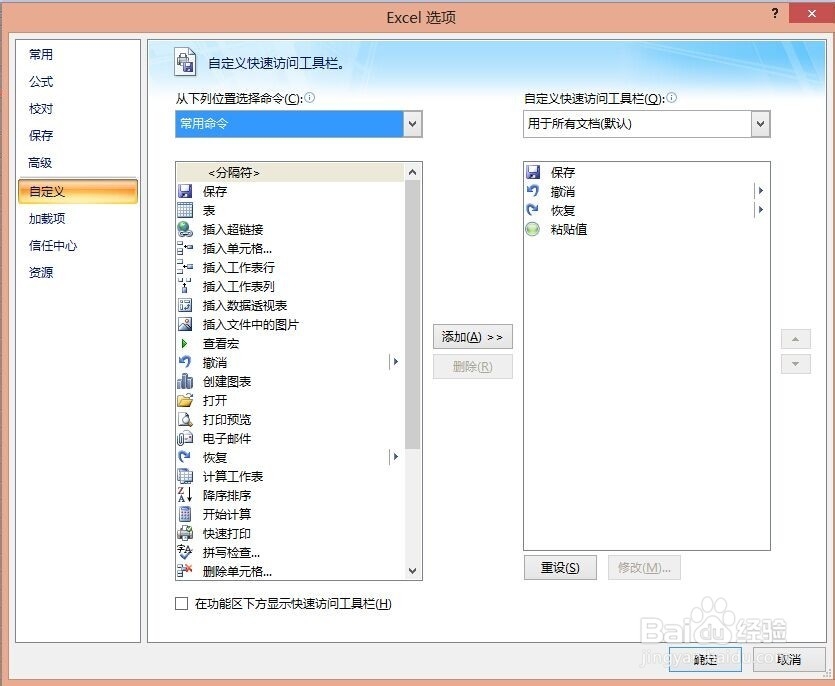Click the 查看宏 green play icon

pos(185,344)
